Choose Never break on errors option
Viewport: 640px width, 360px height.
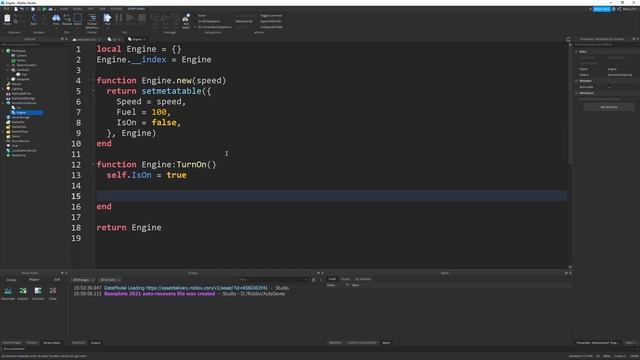click(x=202, y=16)
